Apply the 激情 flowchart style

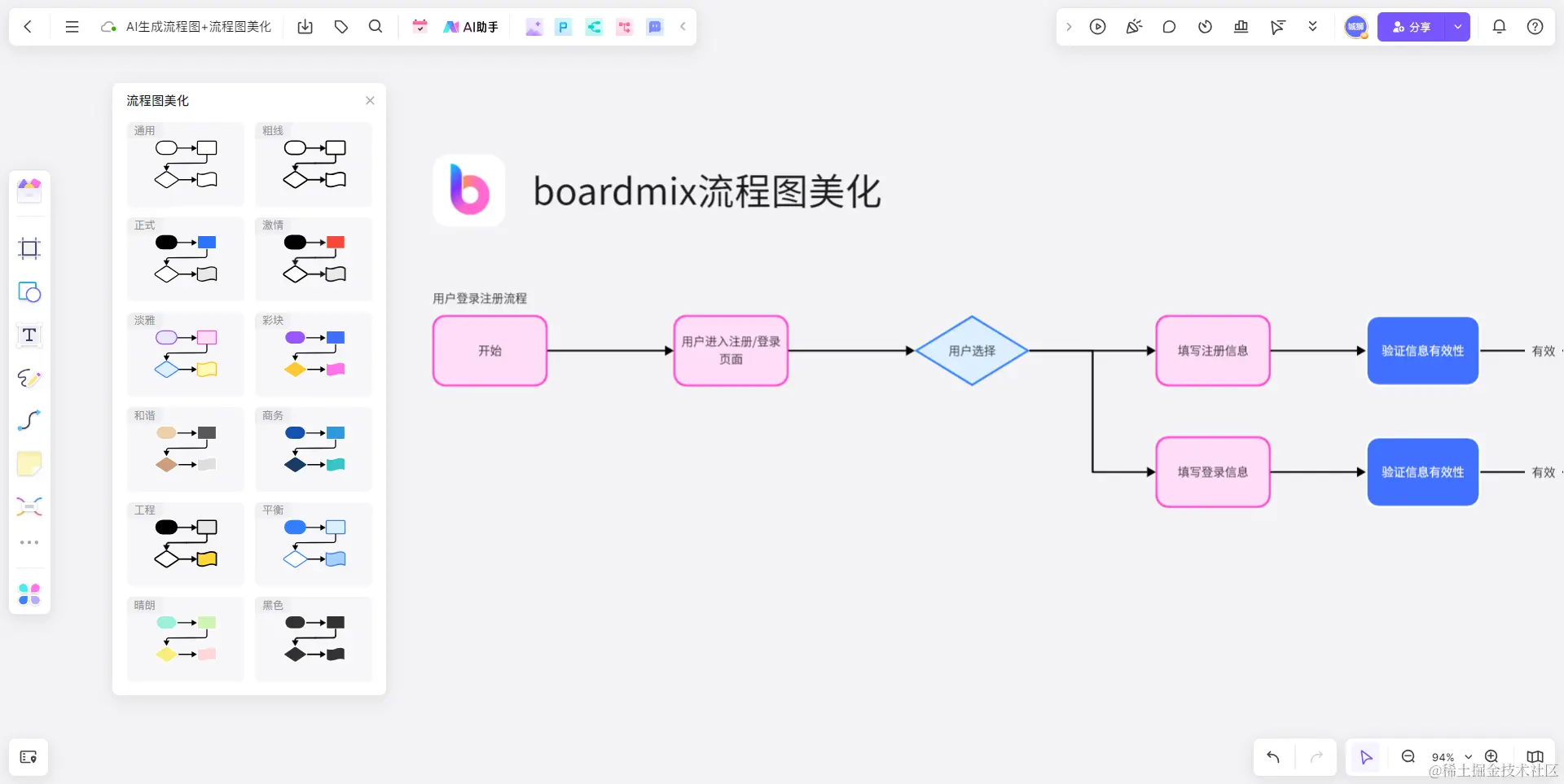tap(314, 259)
